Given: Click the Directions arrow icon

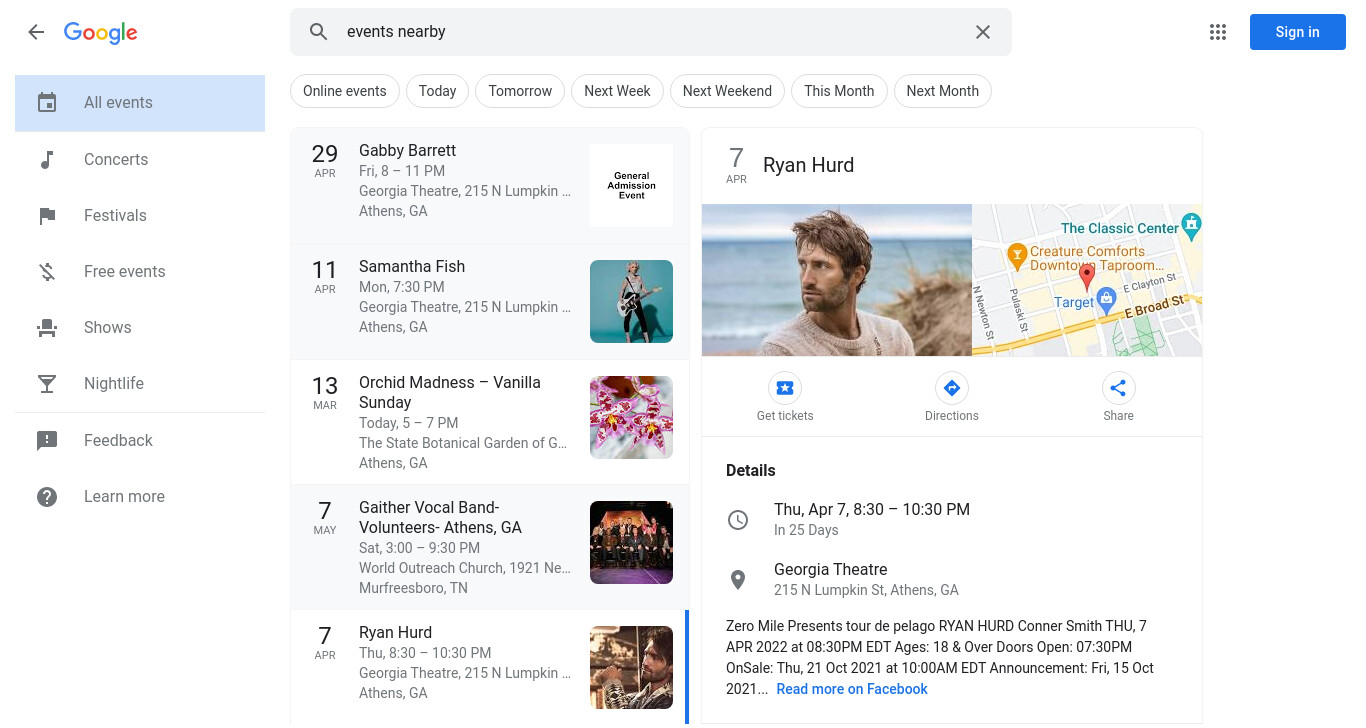Looking at the screenshot, I should 951,388.
